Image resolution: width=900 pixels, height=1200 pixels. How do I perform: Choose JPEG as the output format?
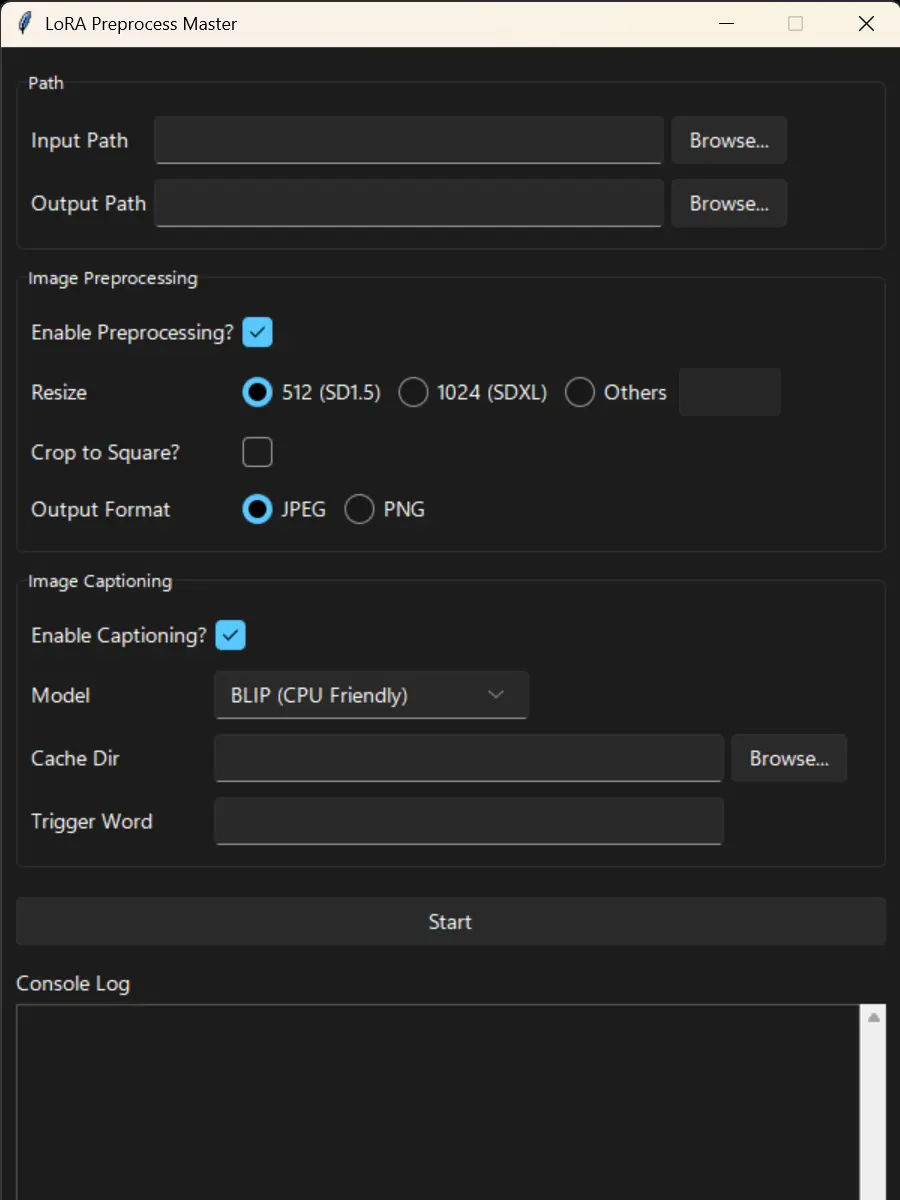(256, 509)
